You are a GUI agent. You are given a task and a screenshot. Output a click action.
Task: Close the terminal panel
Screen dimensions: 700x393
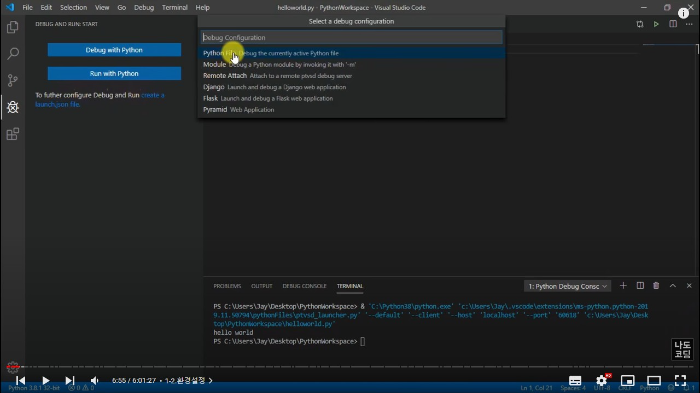pyautogui.click(x=689, y=286)
